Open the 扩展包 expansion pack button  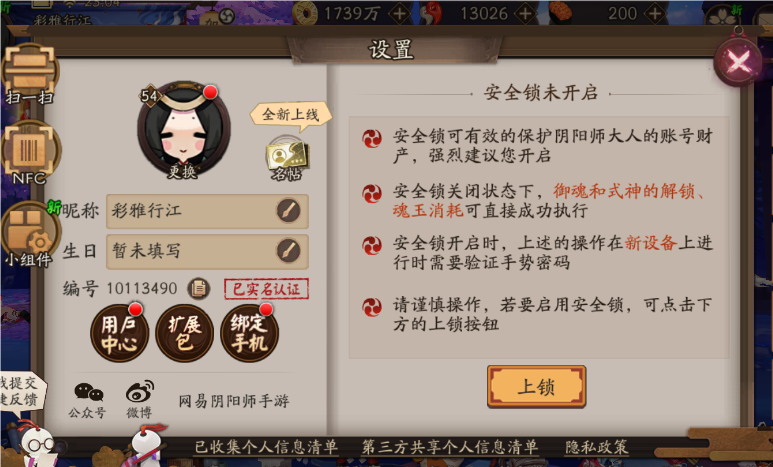(184, 333)
